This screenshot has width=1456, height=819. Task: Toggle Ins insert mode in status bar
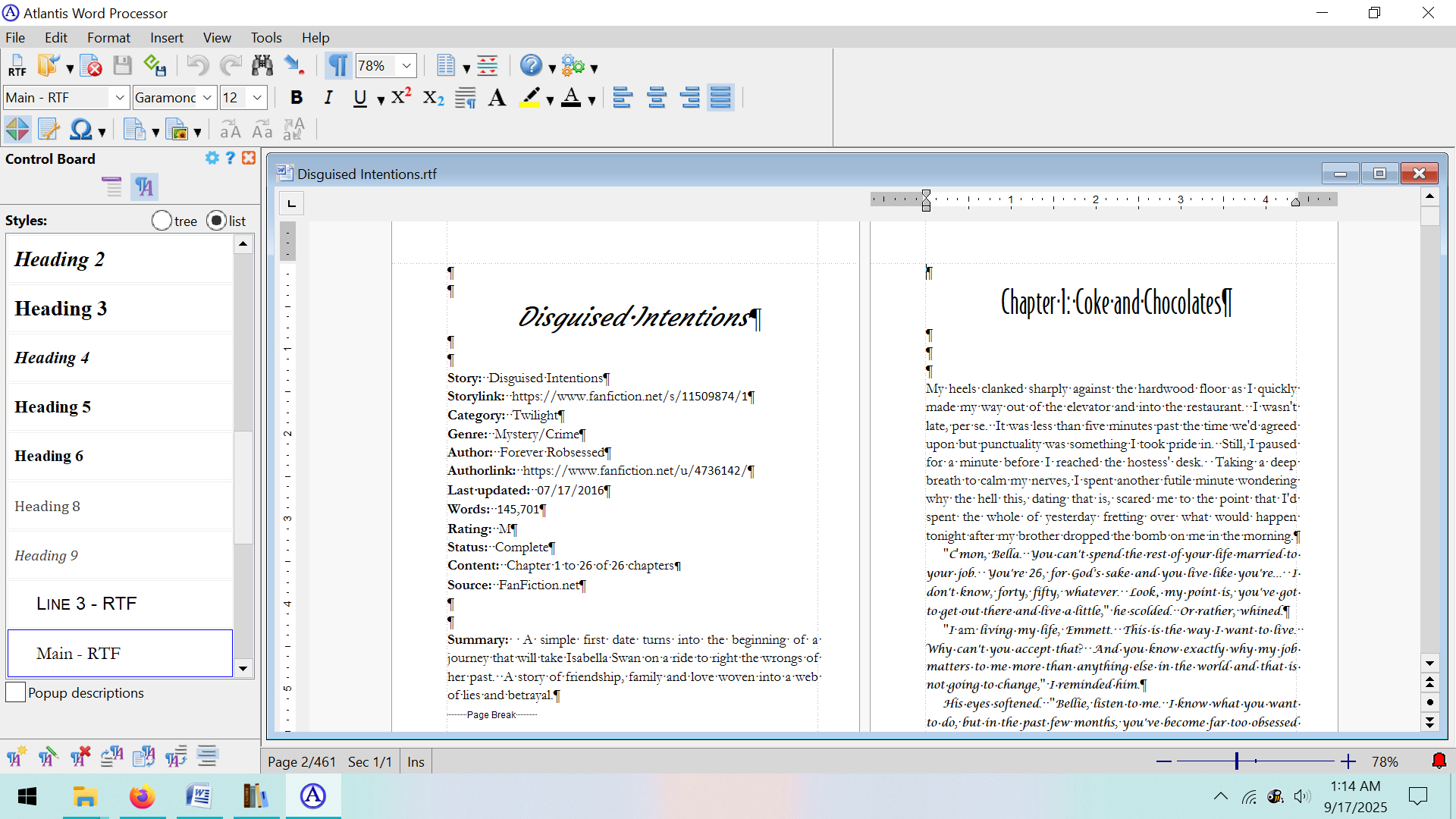(416, 761)
